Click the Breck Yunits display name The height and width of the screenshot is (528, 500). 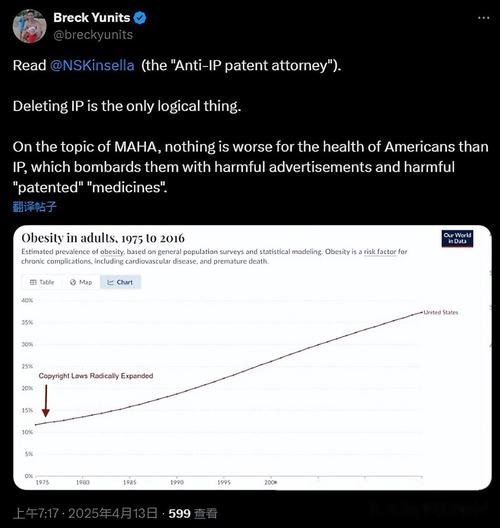[x=92, y=18]
